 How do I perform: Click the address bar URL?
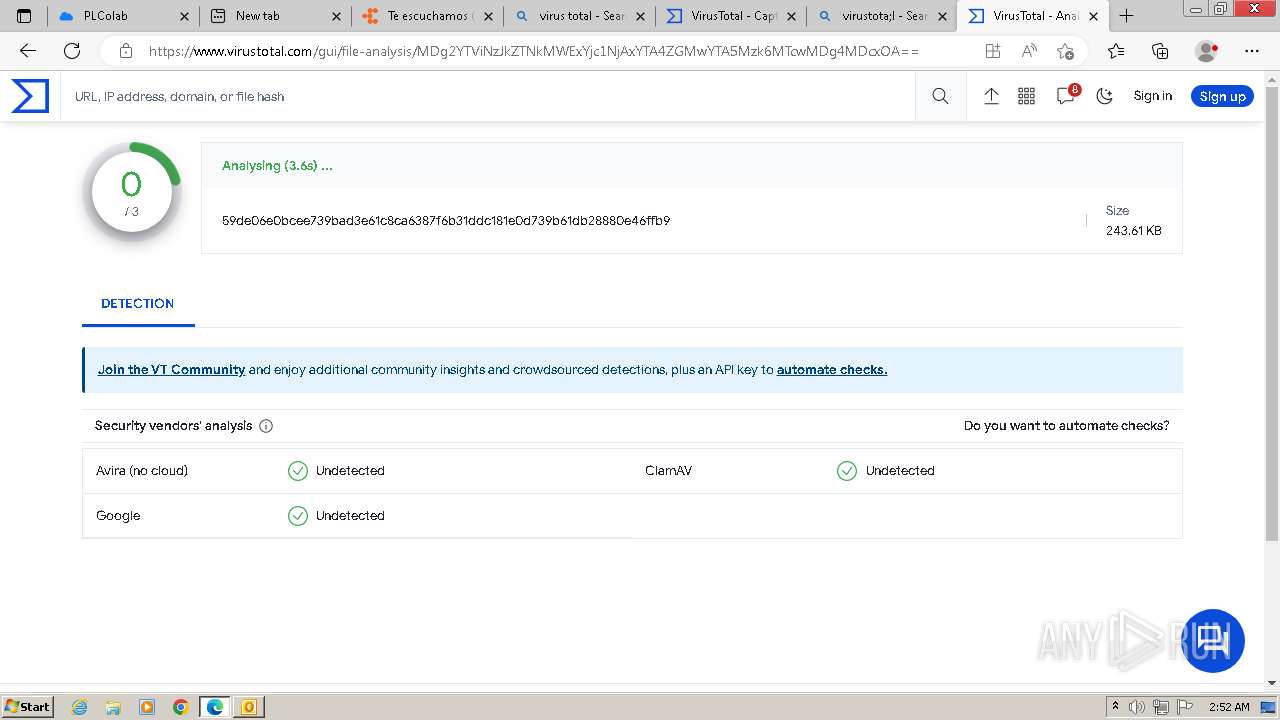[x=533, y=50]
